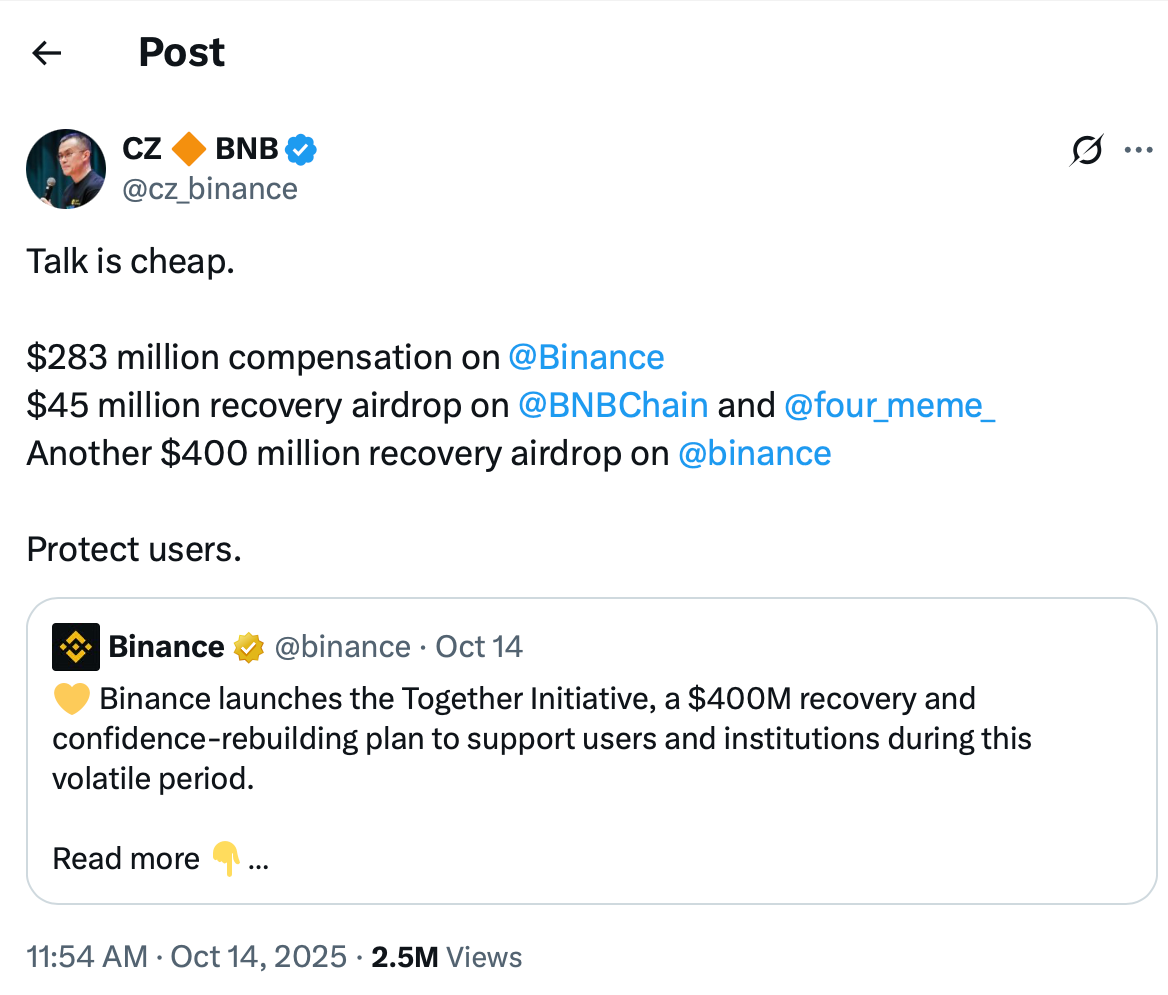The width and height of the screenshot is (1168, 995).
Task: Go back using the back arrow
Action: [46, 53]
